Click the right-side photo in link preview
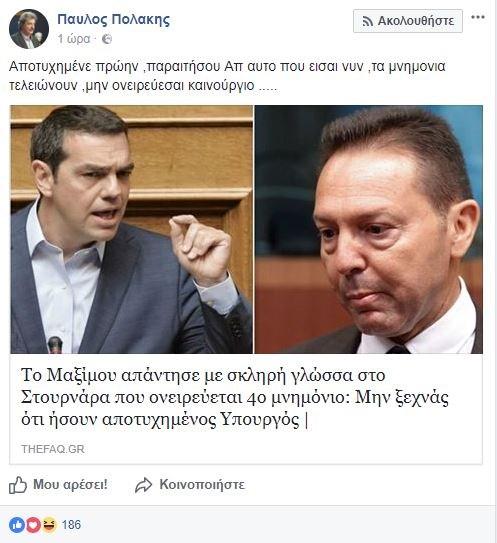The height and width of the screenshot is (543, 497). tap(369, 229)
